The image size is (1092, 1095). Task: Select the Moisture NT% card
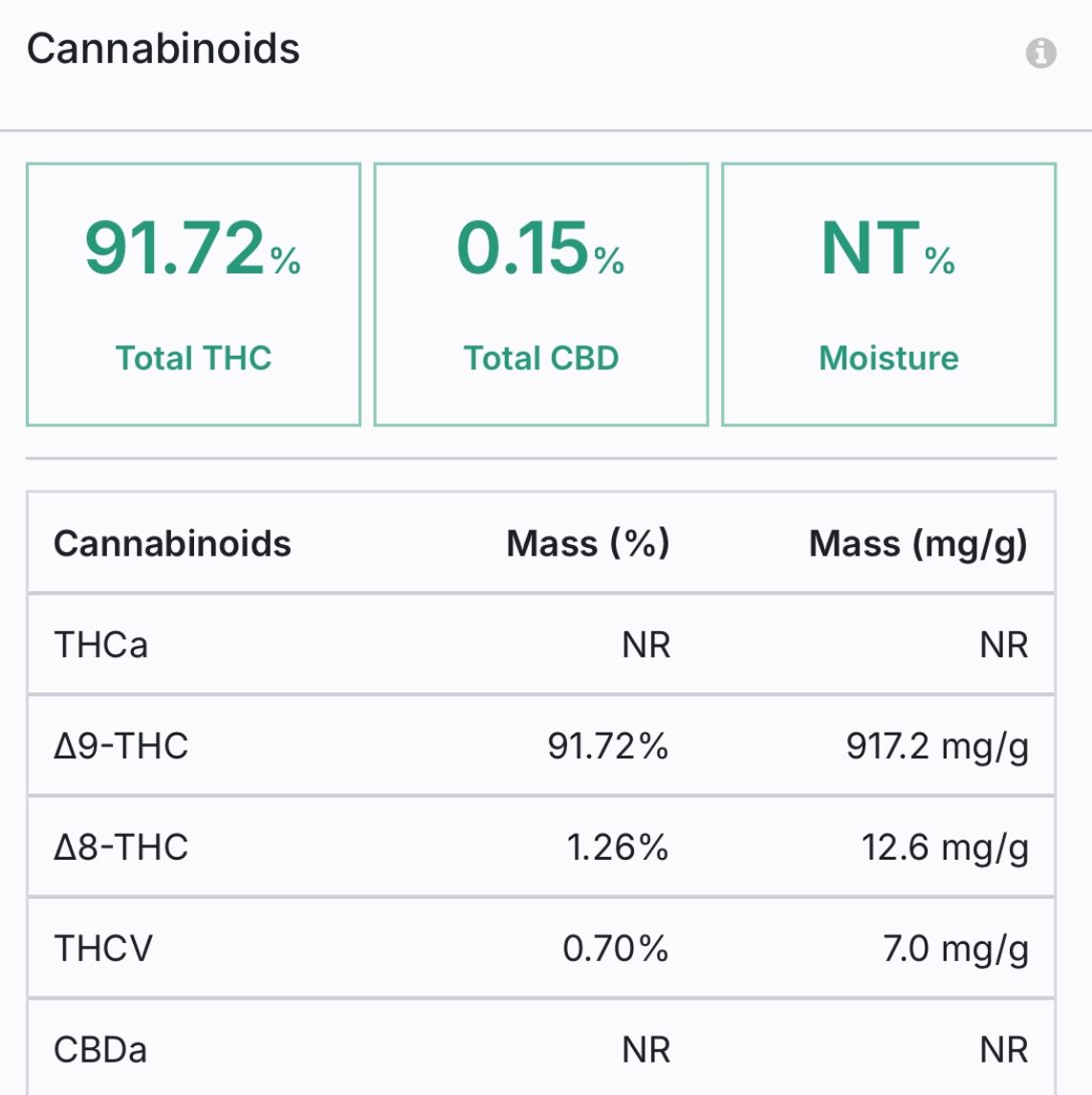pos(889,294)
